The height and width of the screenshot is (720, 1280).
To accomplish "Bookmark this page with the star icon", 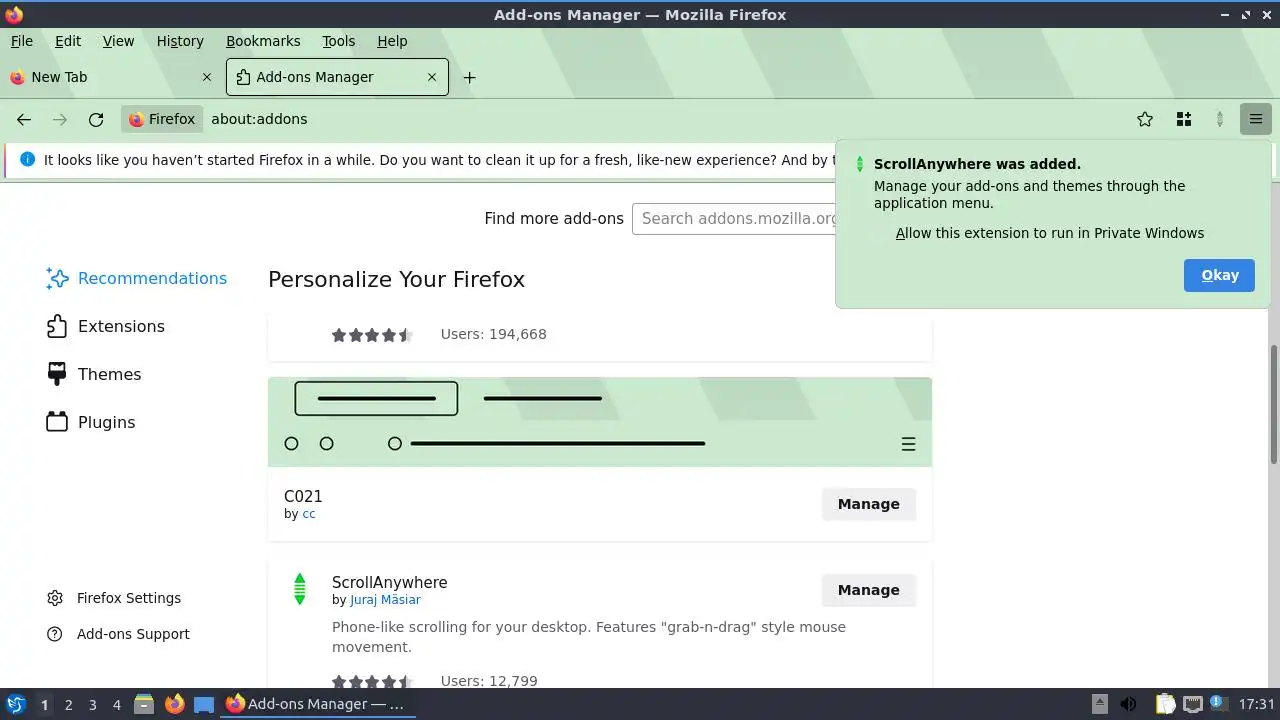I will (x=1145, y=119).
